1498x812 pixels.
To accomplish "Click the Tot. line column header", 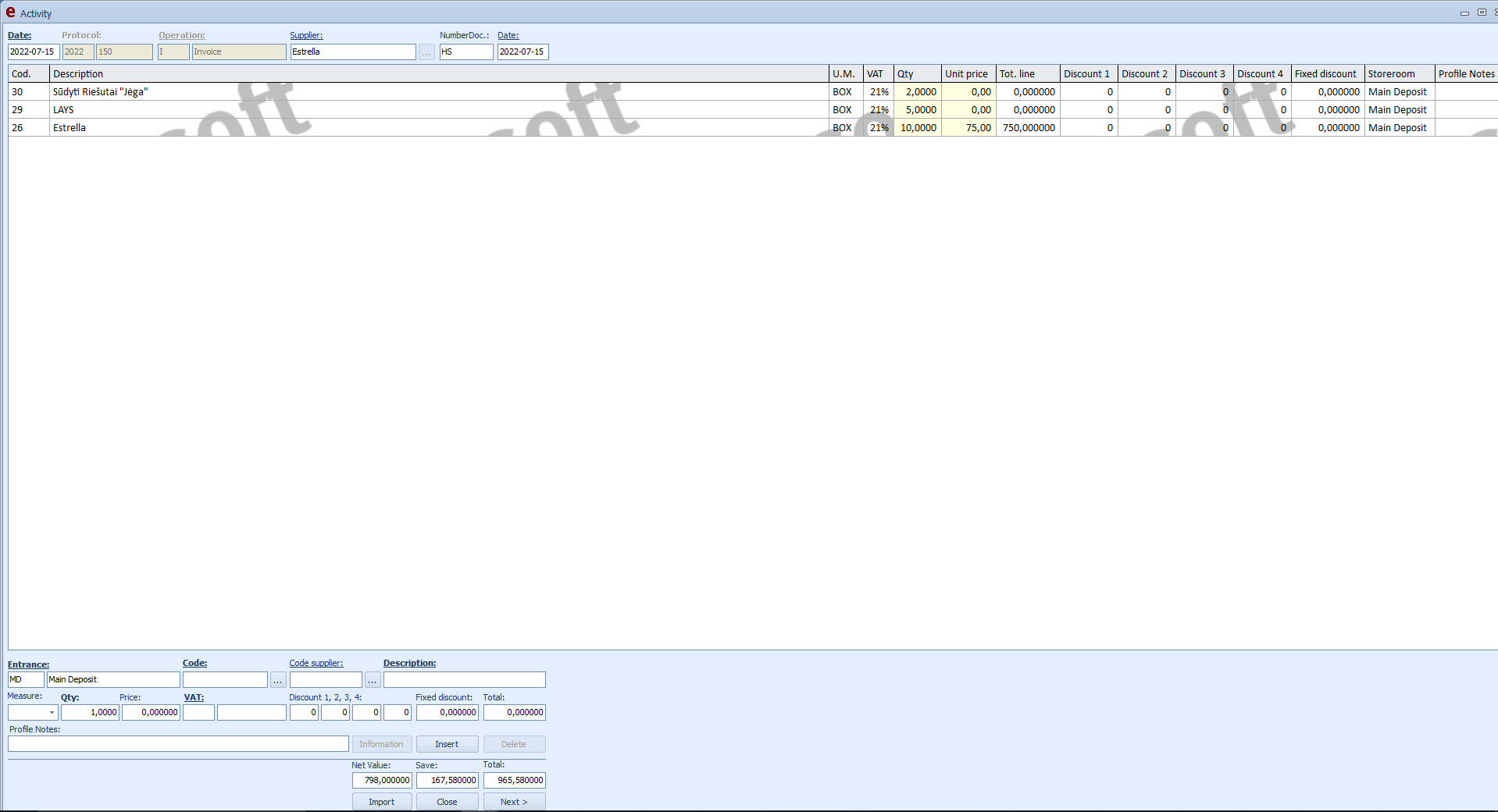I will 1028,74.
